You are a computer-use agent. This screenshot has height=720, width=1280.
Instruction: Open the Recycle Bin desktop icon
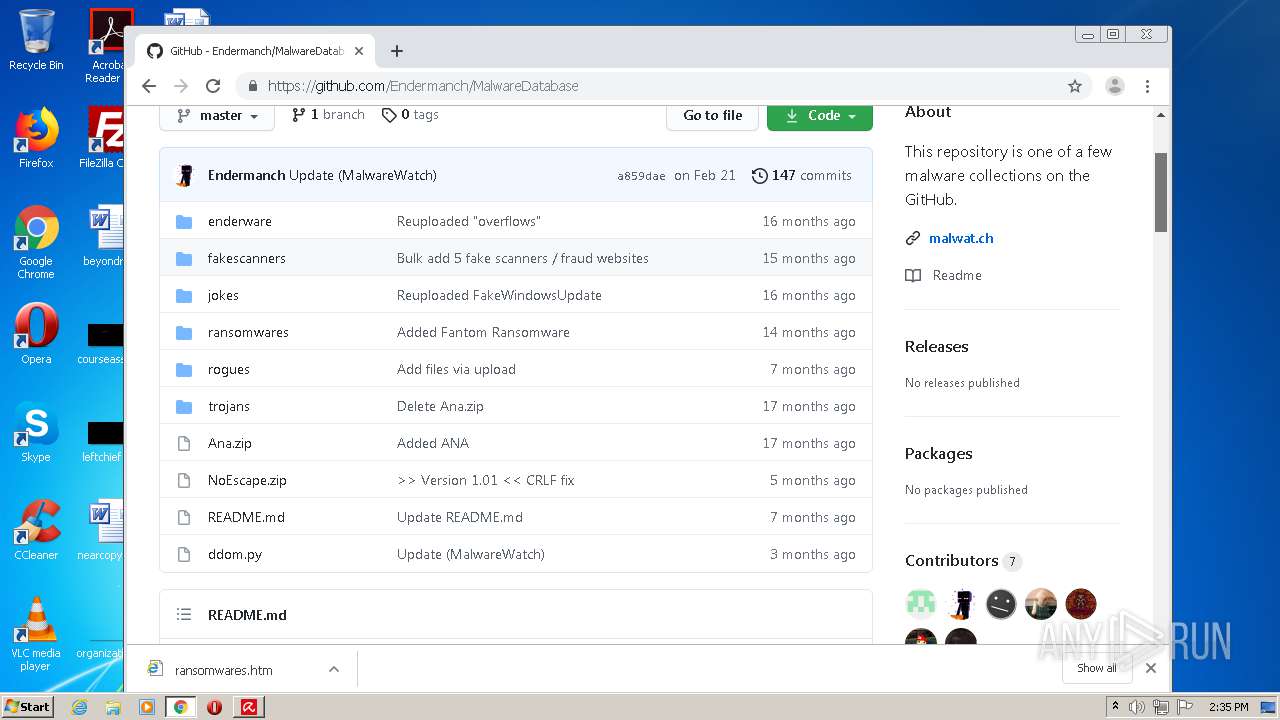click(x=36, y=40)
